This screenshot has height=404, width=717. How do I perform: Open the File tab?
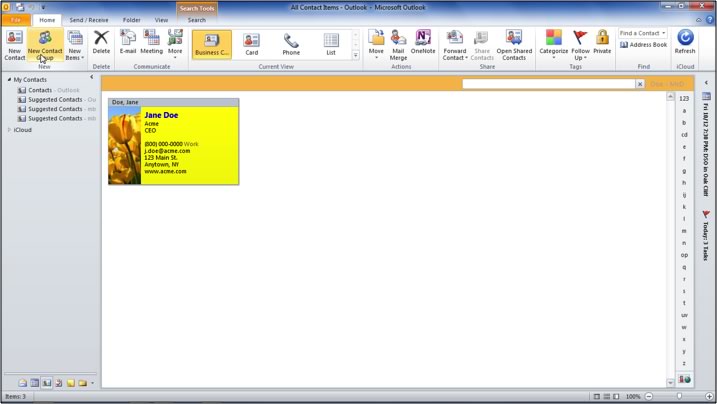16,20
